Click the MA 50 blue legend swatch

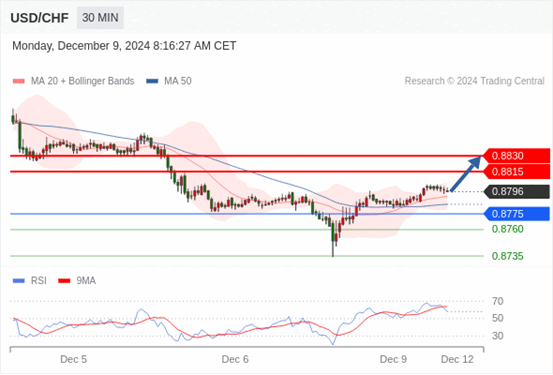coord(152,81)
